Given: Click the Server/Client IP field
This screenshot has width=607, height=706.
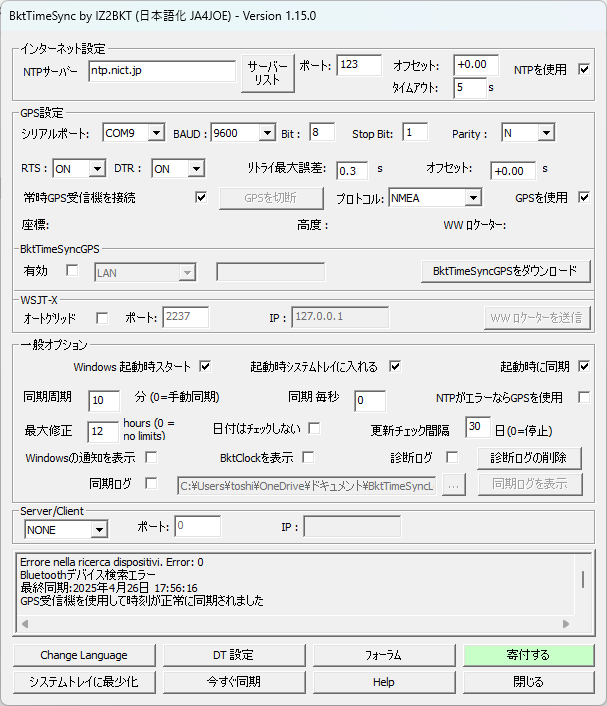Looking at the screenshot, I should pos(352,526).
